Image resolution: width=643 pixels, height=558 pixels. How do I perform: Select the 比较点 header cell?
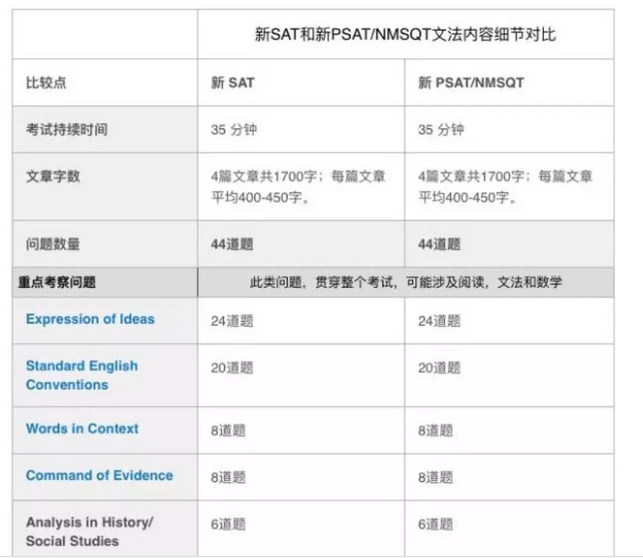(x=46, y=83)
